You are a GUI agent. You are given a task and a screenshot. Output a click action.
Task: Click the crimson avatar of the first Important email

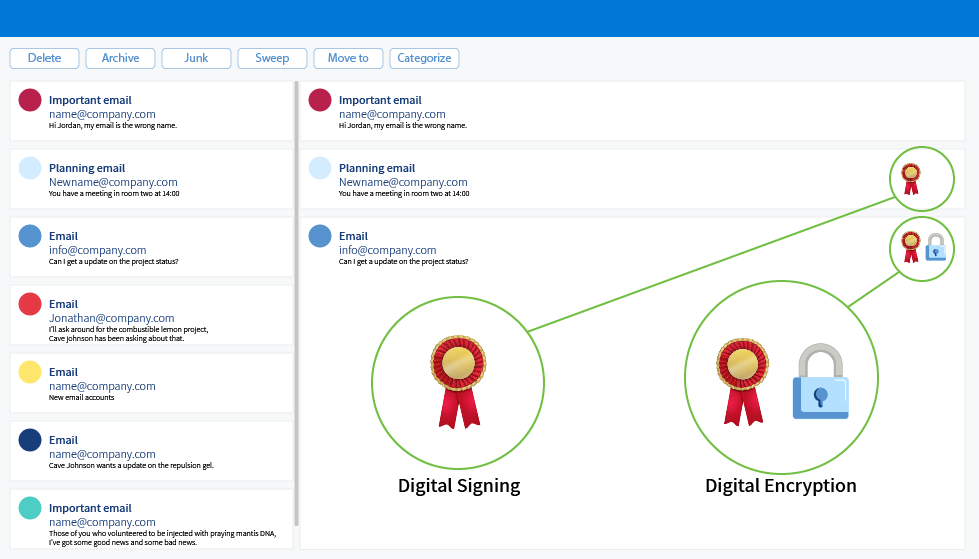pyautogui.click(x=30, y=100)
